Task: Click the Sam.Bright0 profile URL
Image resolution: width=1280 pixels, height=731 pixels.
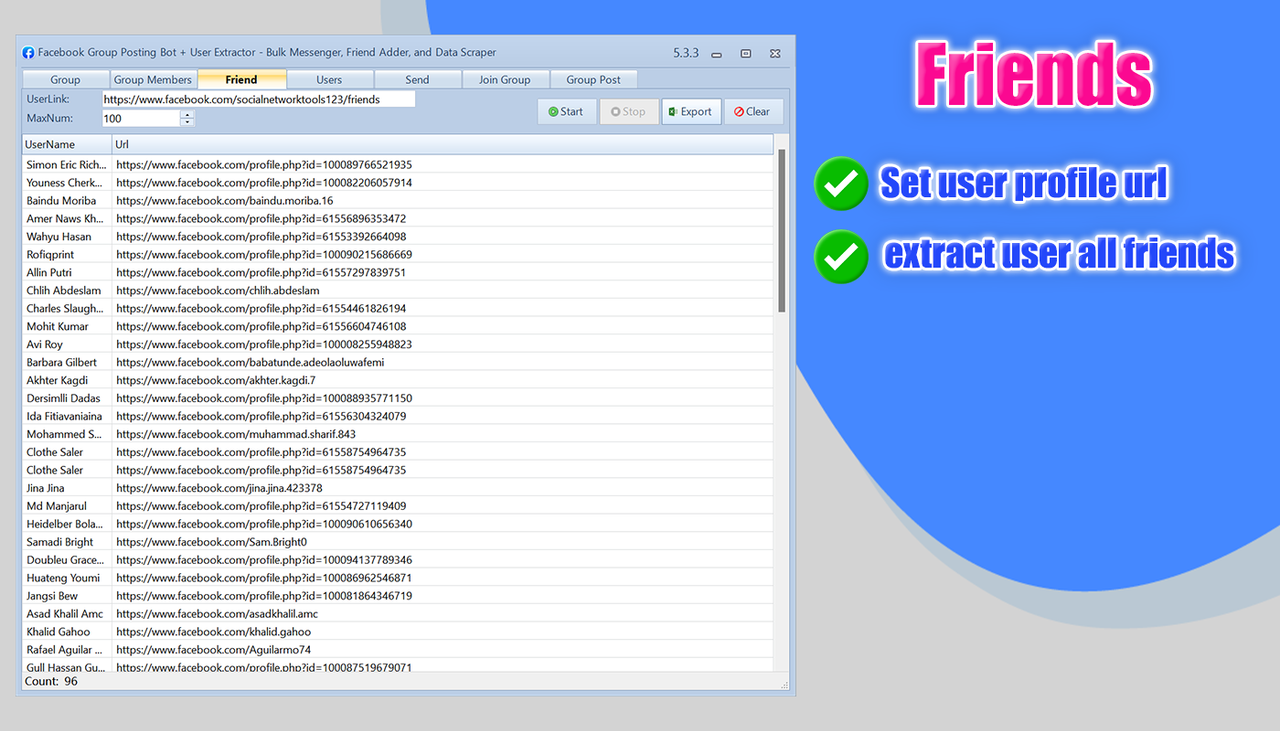Action: click(211, 543)
